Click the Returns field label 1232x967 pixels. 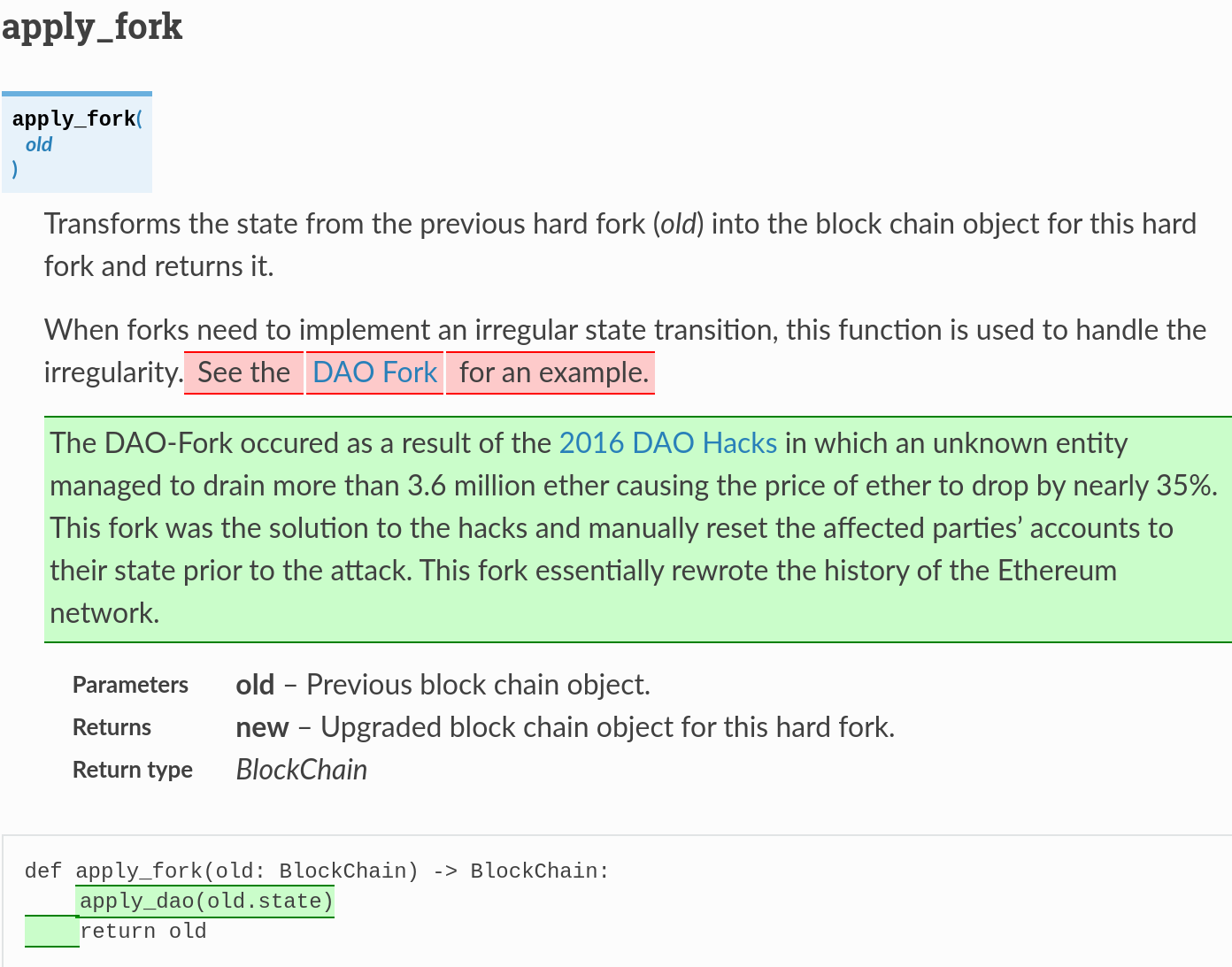[x=112, y=727]
